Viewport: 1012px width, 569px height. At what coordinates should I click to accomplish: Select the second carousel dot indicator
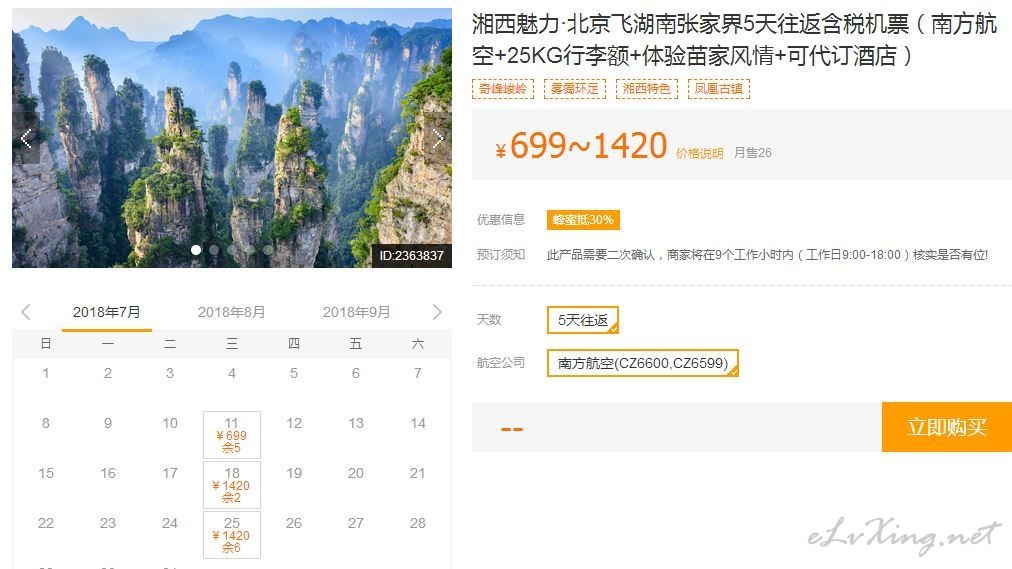tap(214, 250)
